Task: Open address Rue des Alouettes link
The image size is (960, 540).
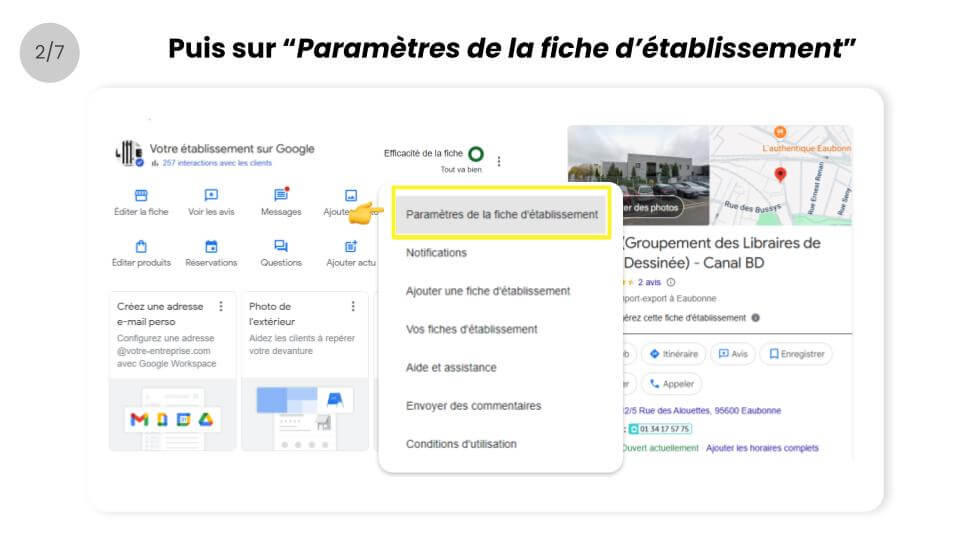Action: point(702,411)
